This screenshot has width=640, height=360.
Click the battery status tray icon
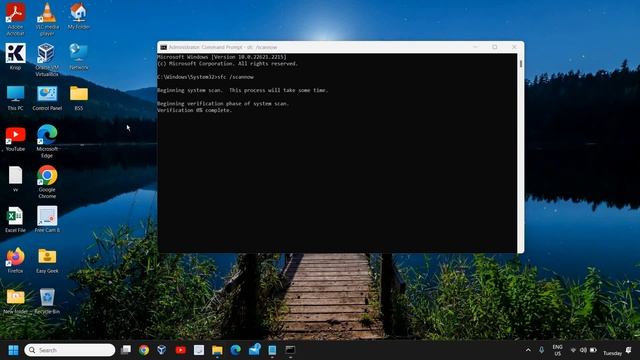point(593,350)
